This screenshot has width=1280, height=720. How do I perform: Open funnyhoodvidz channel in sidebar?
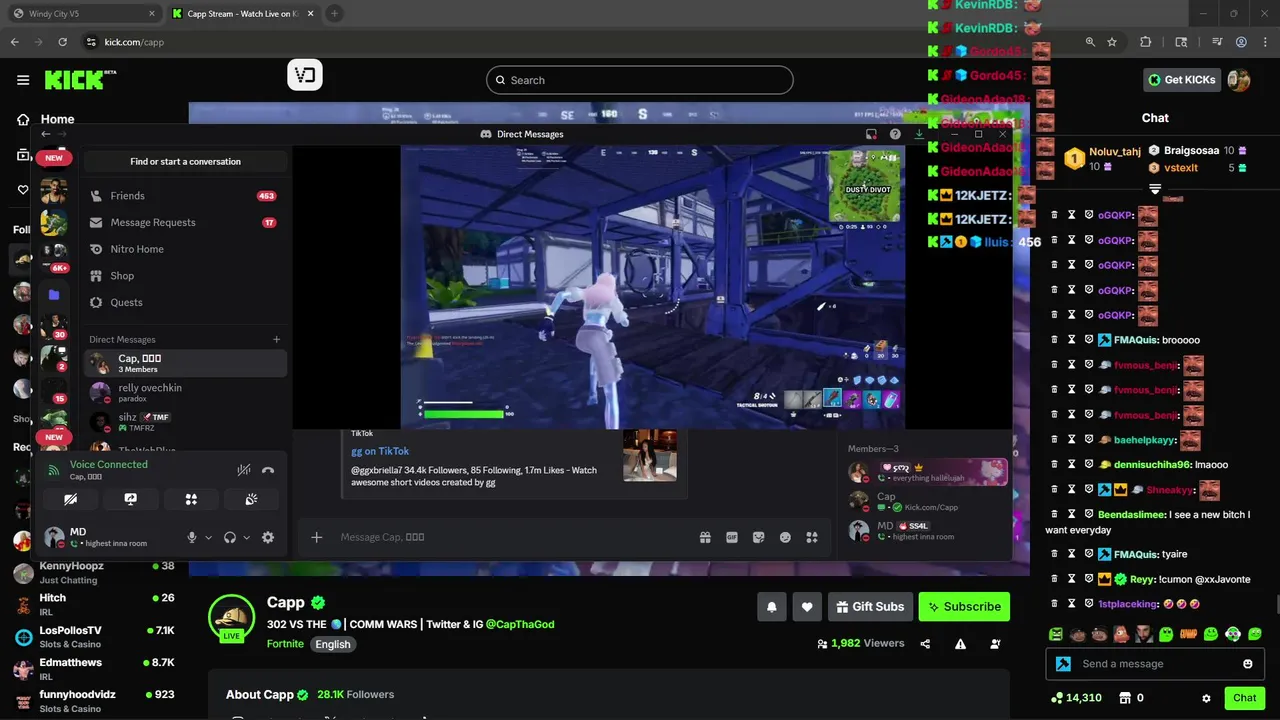(x=93, y=701)
